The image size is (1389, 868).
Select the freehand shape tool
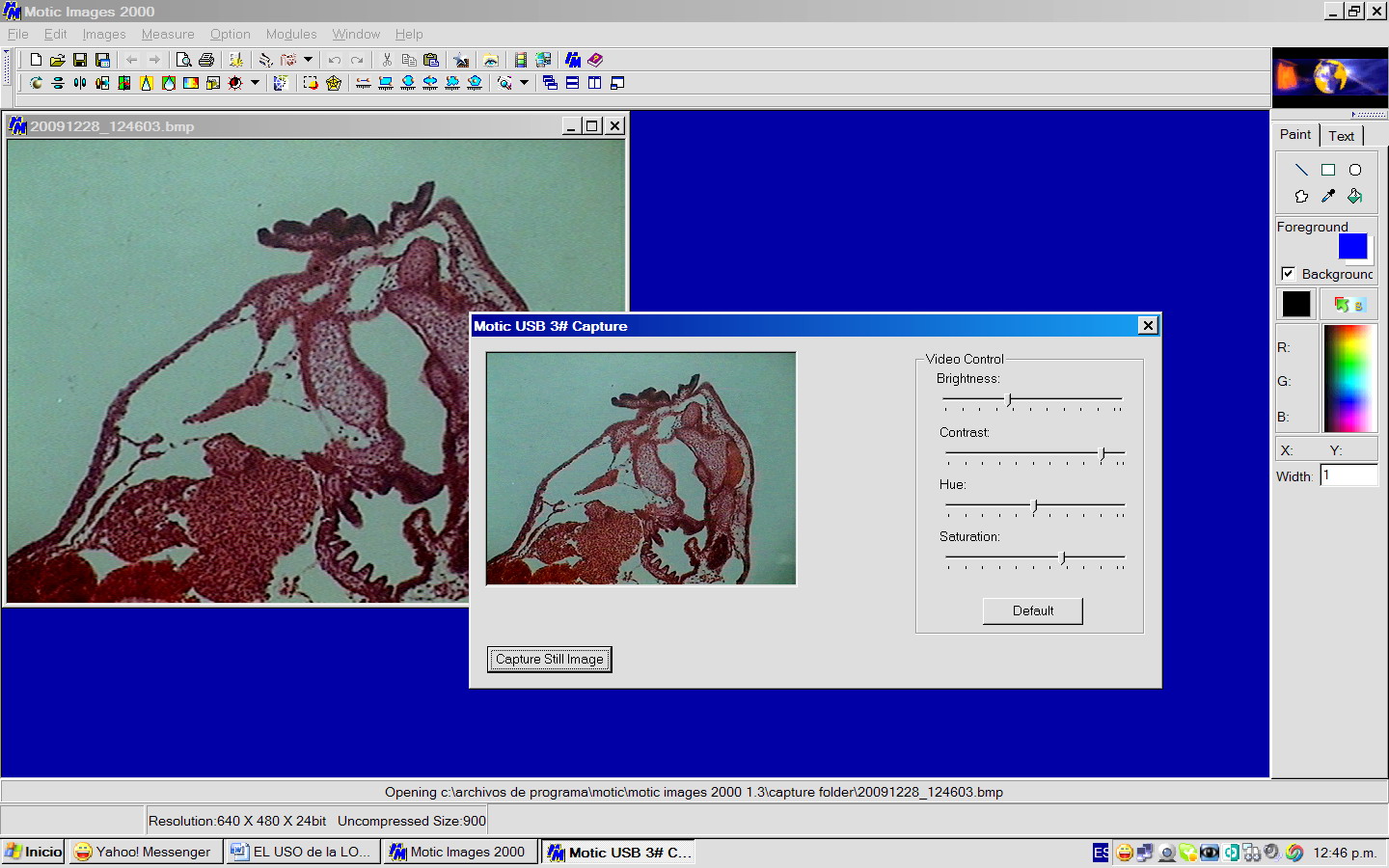(x=1300, y=195)
